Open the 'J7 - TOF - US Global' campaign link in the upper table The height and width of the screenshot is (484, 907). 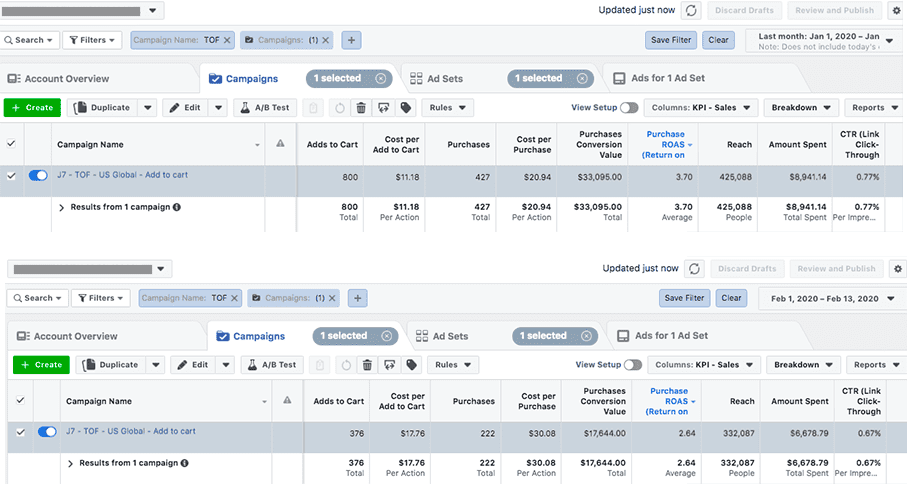(122, 175)
